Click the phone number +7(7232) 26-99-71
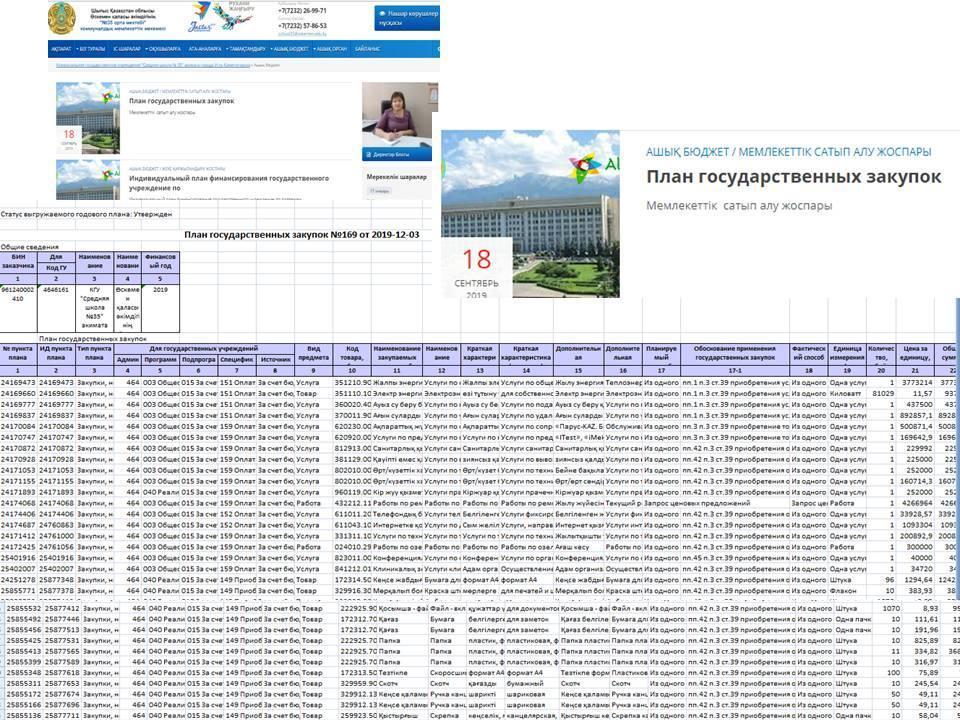Viewport: 960px width, 720px height. tap(302, 11)
